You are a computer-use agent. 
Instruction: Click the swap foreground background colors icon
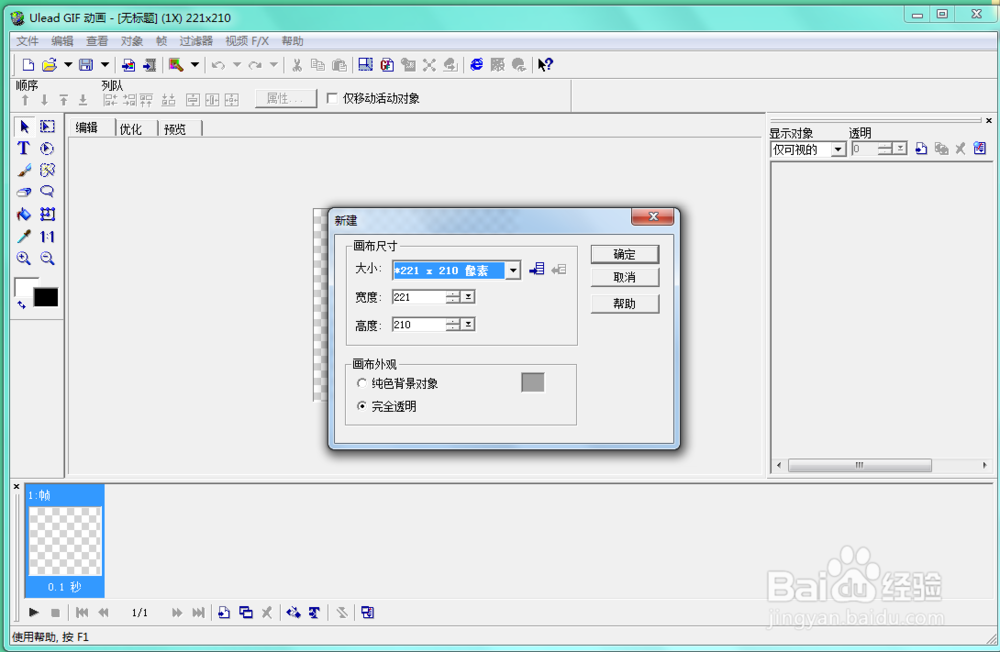21,305
